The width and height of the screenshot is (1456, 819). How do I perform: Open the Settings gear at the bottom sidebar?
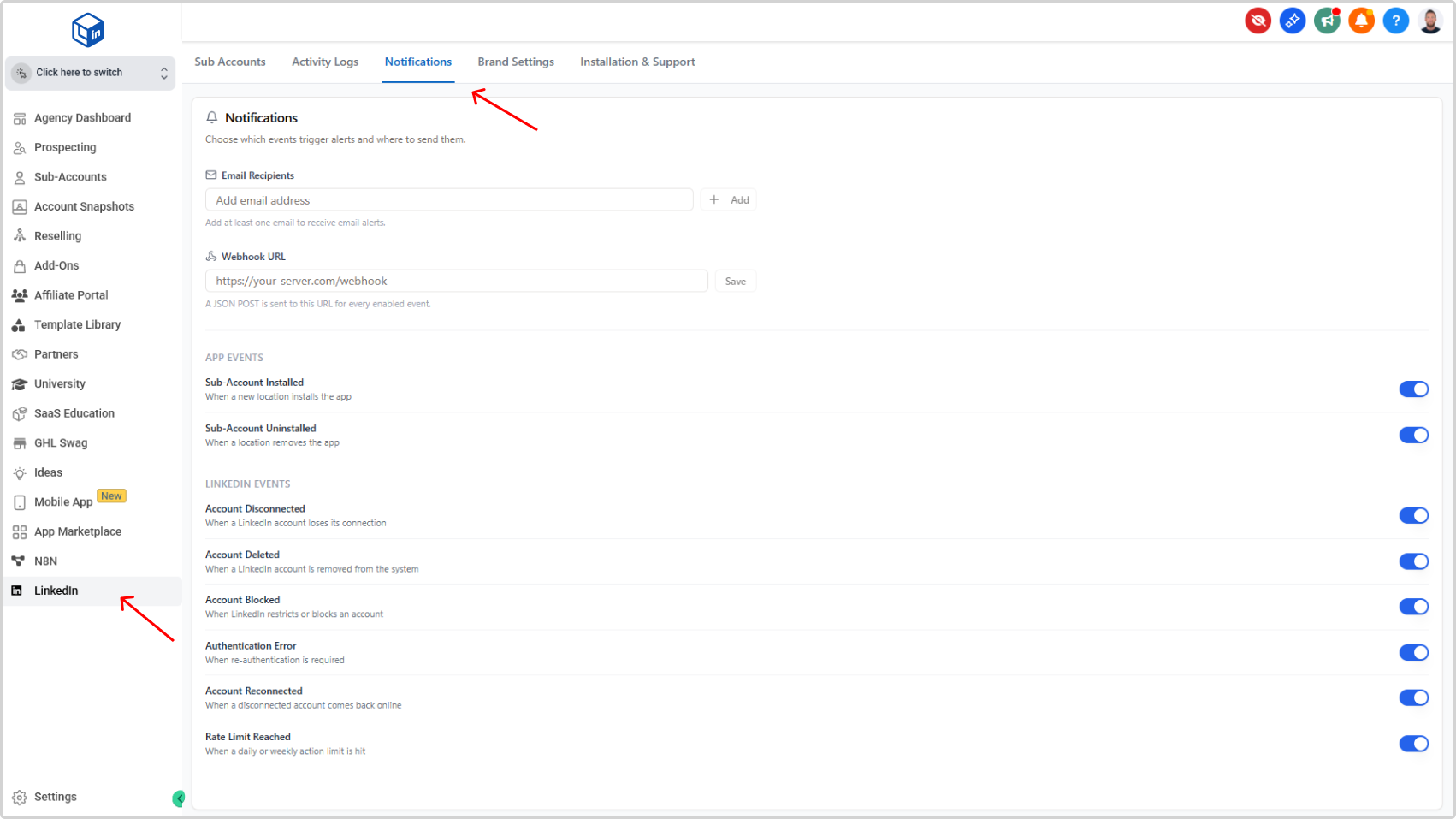point(19,797)
